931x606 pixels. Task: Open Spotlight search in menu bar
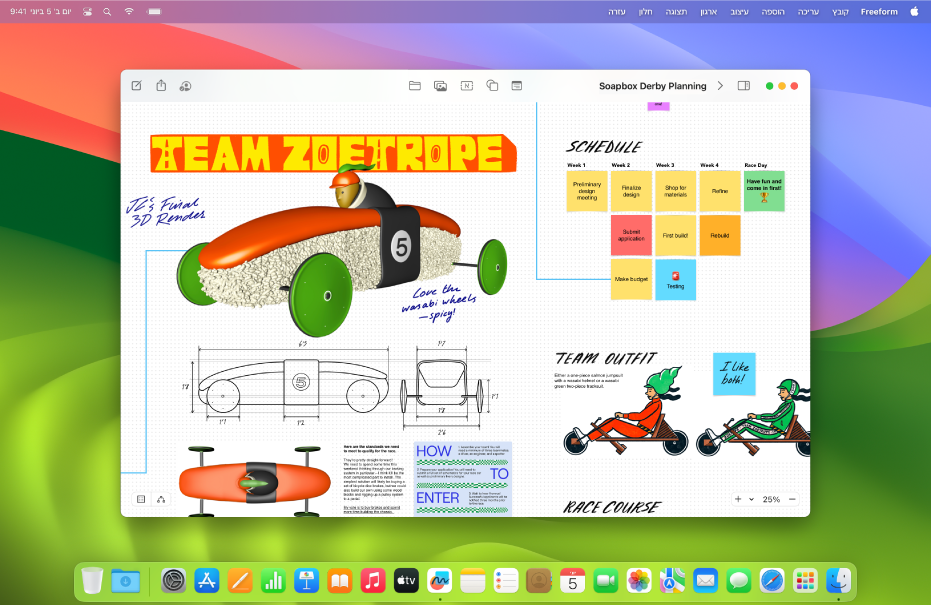pyautogui.click(x=107, y=11)
